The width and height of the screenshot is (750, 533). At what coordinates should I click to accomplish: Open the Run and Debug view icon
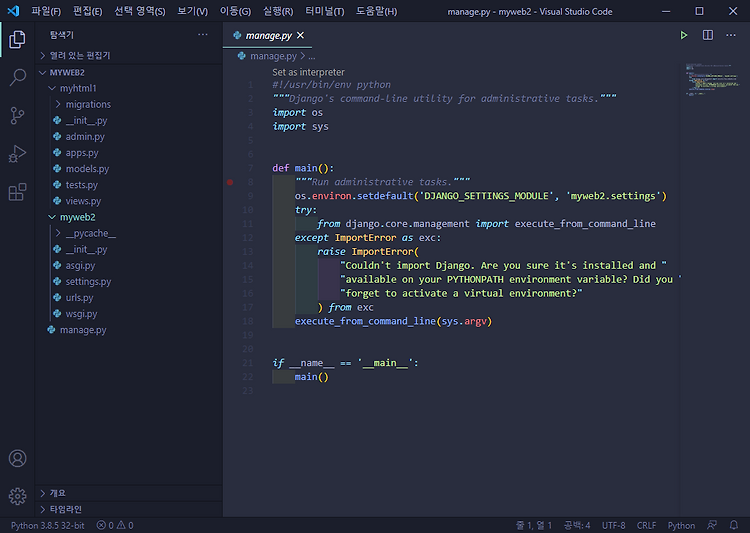click(17, 154)
